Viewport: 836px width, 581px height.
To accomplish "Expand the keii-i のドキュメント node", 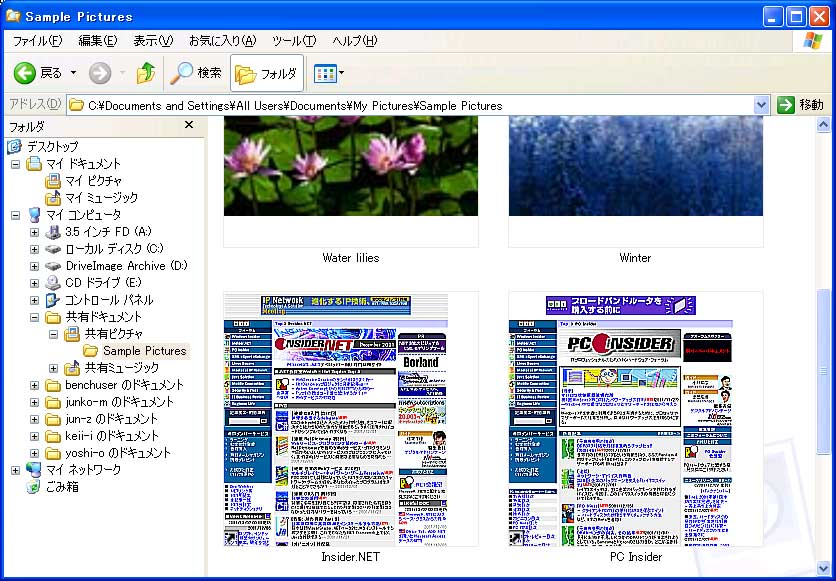I will (x=35, y=436).
